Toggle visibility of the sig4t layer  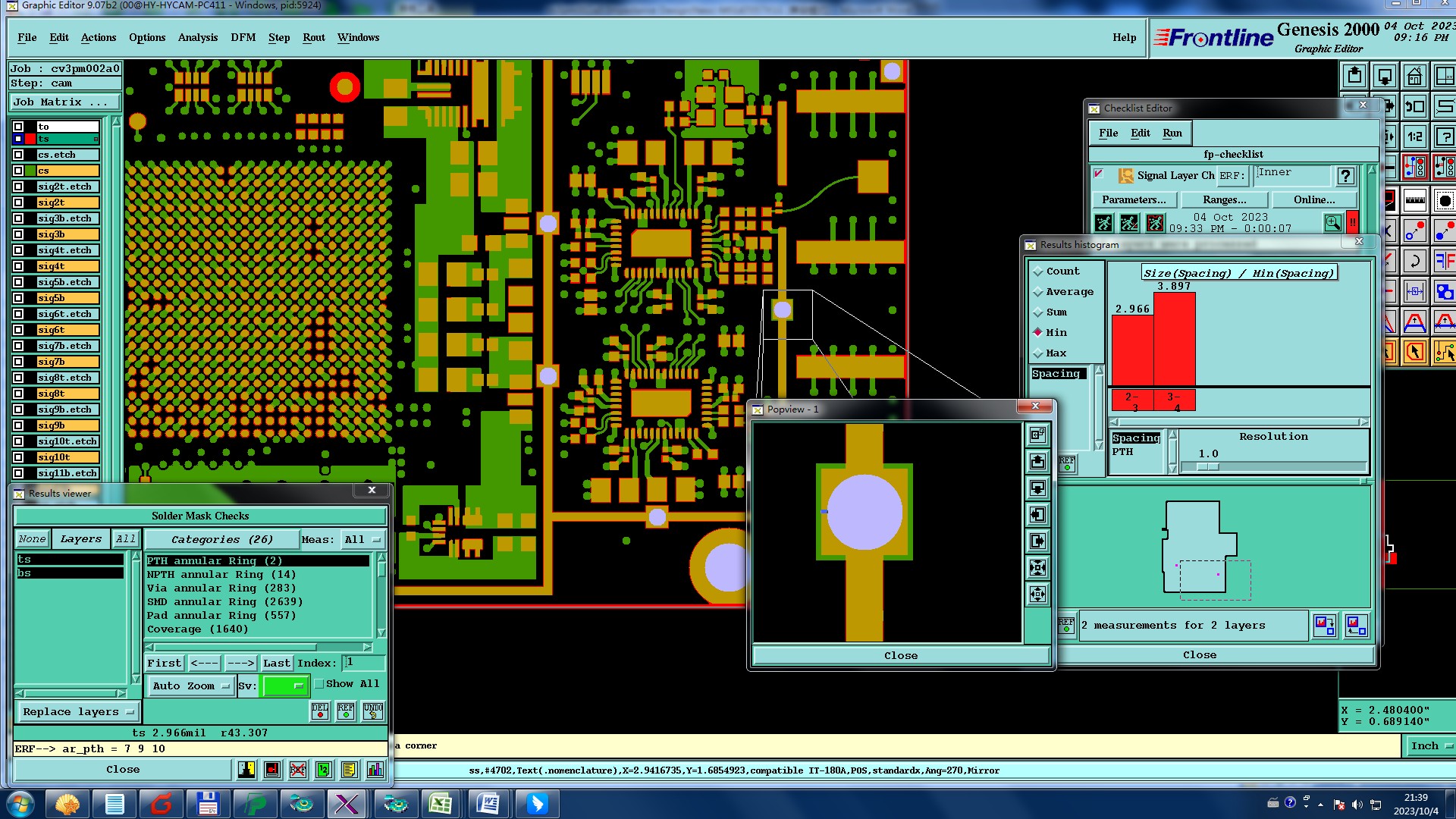(x=19, y=266)
